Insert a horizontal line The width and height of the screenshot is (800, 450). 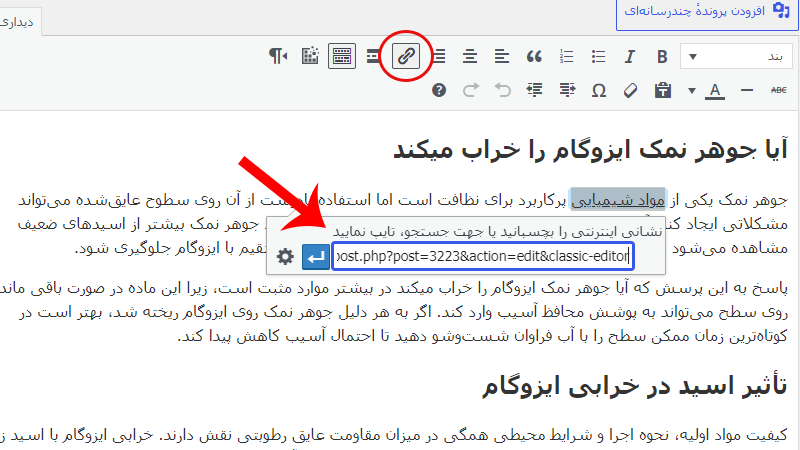747,90
